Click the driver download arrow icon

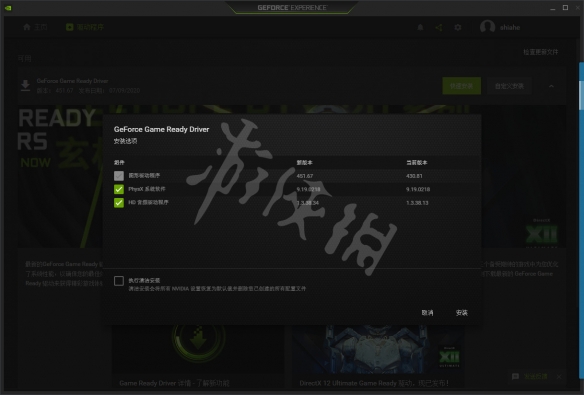point(25,85)
